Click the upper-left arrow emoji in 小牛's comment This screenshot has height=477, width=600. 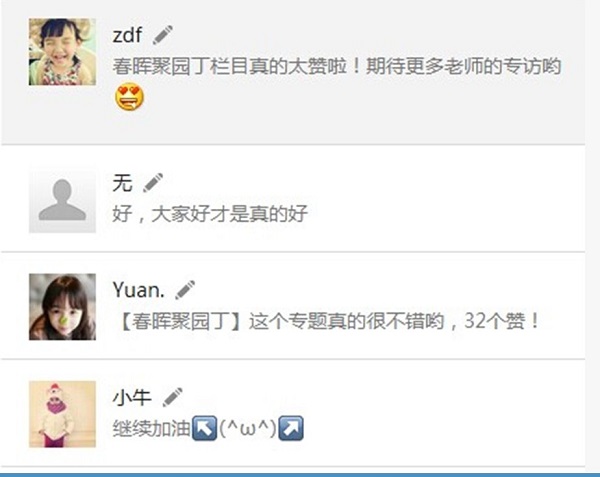pos(204,428)
